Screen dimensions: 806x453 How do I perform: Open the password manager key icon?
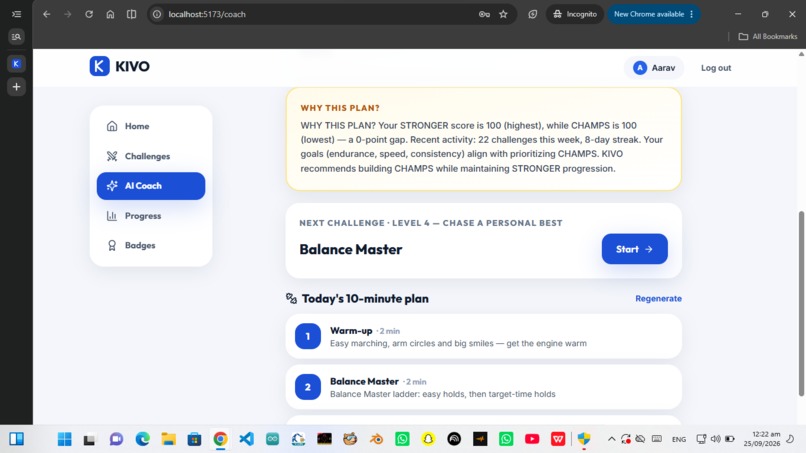(484, 14)
